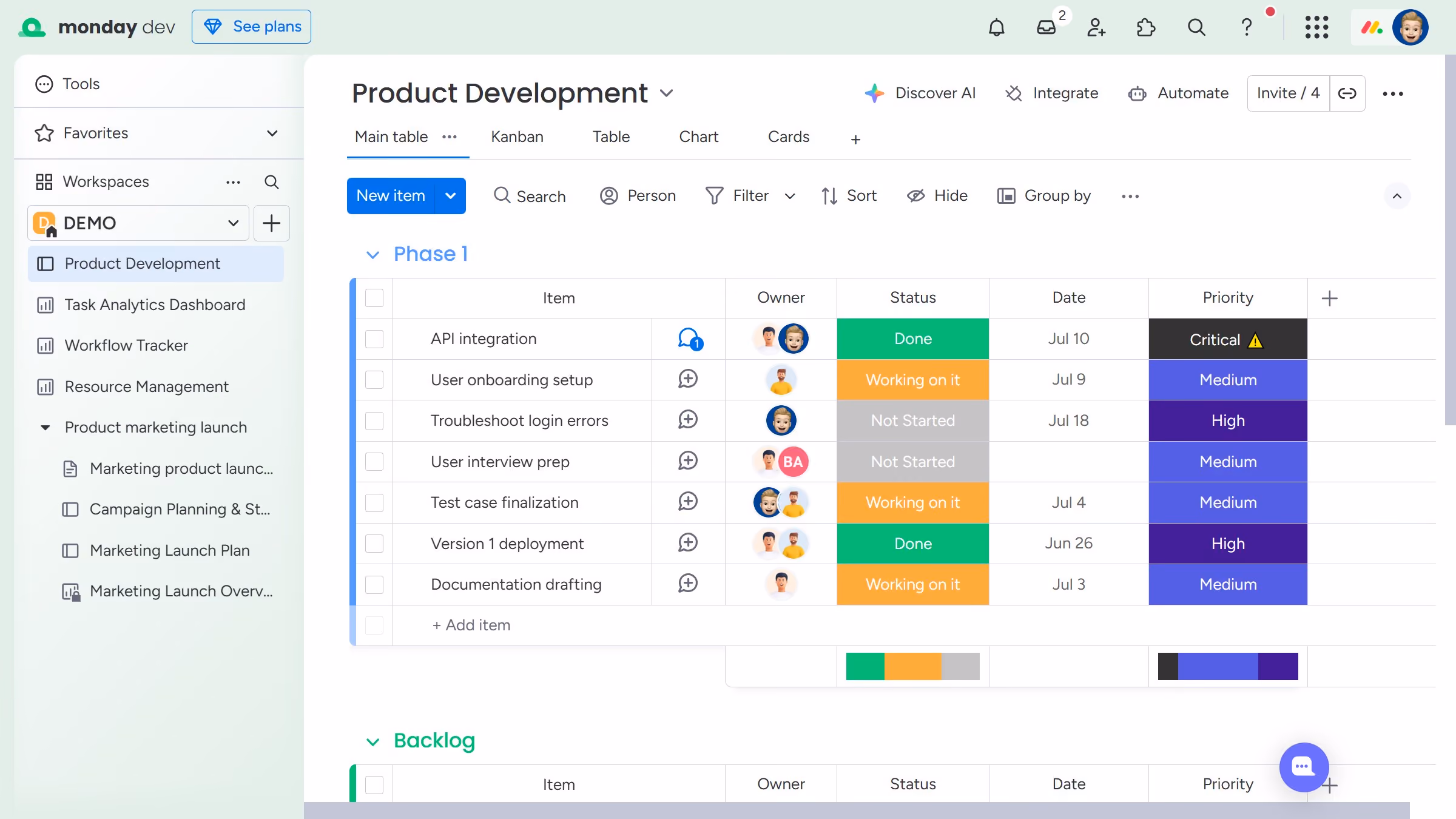Select all Phase 1 items header checkbox
The image size is (1456, 819).
coord(374,298)
